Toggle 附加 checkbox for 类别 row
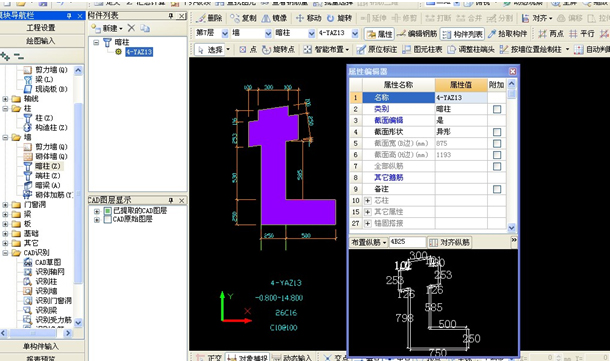The image size is (610, 362). click(x=497, y=109)
